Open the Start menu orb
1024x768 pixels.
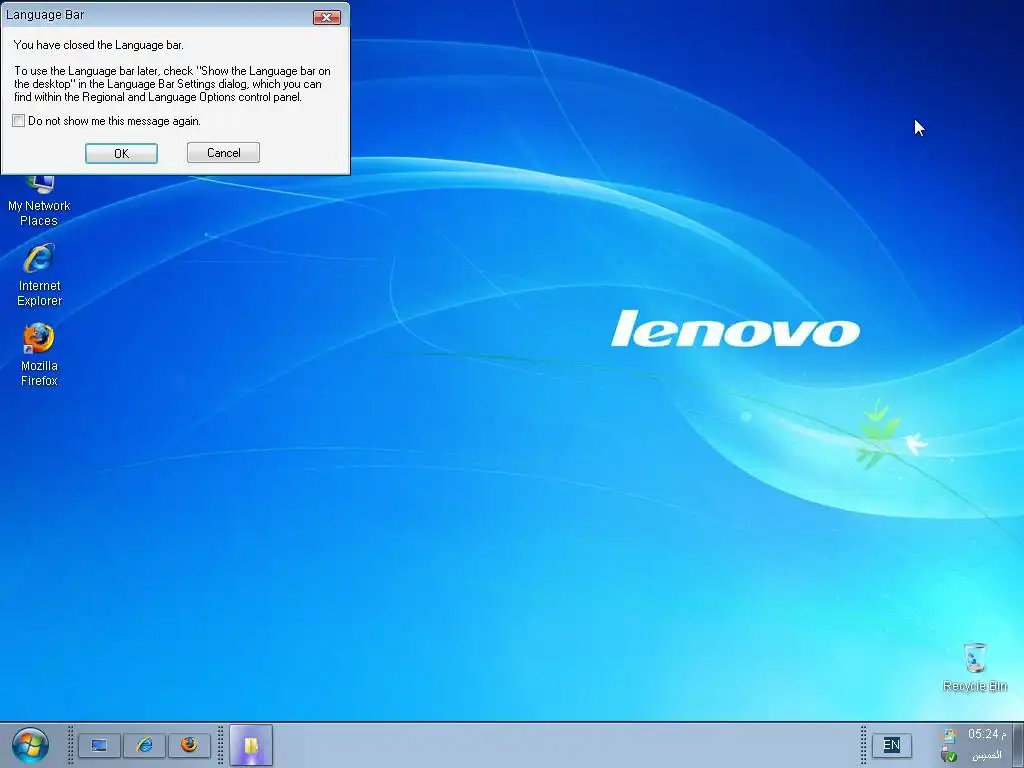pos(30,746)
